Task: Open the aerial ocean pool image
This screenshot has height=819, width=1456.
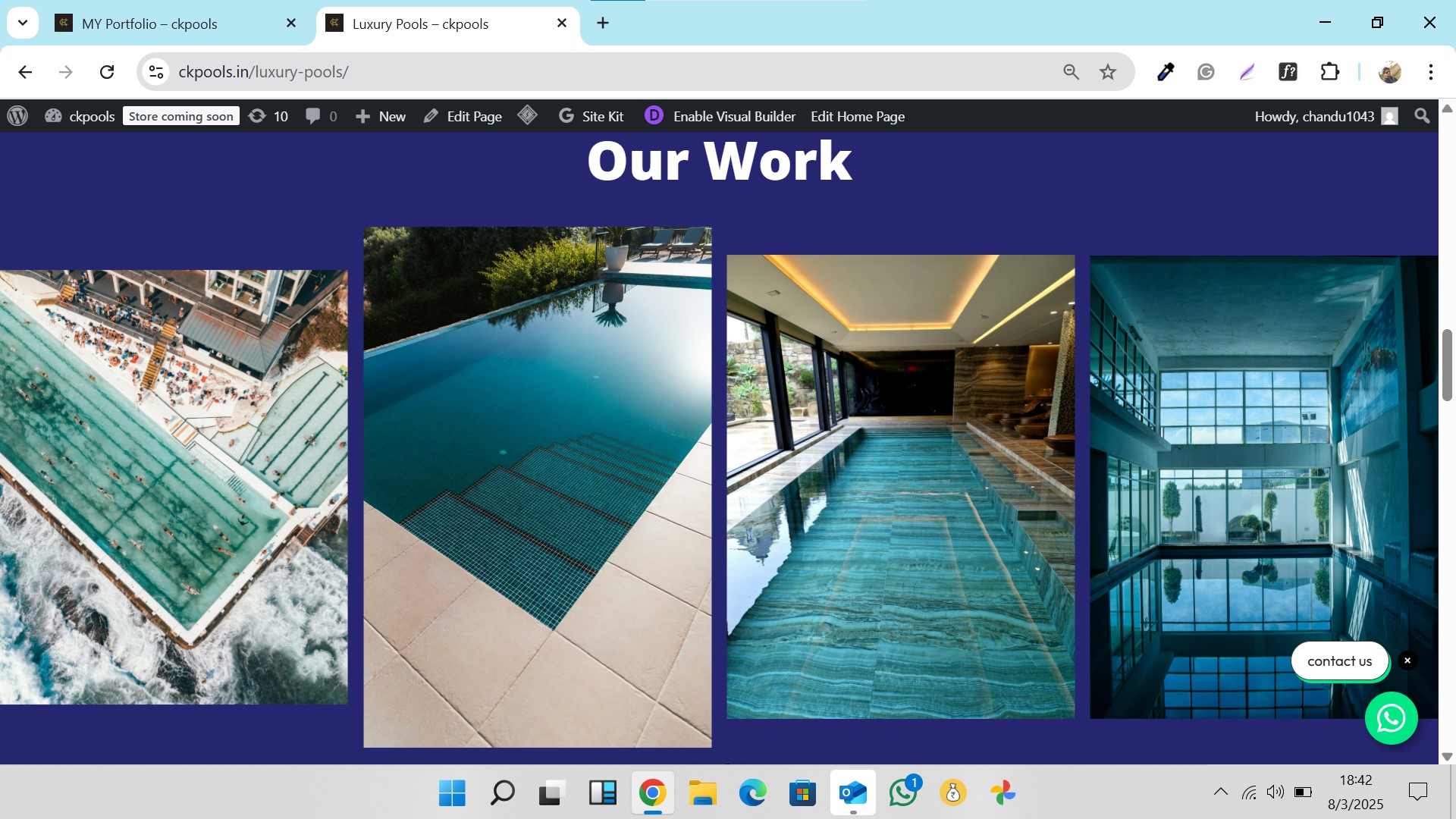Action: click(174, 487)
